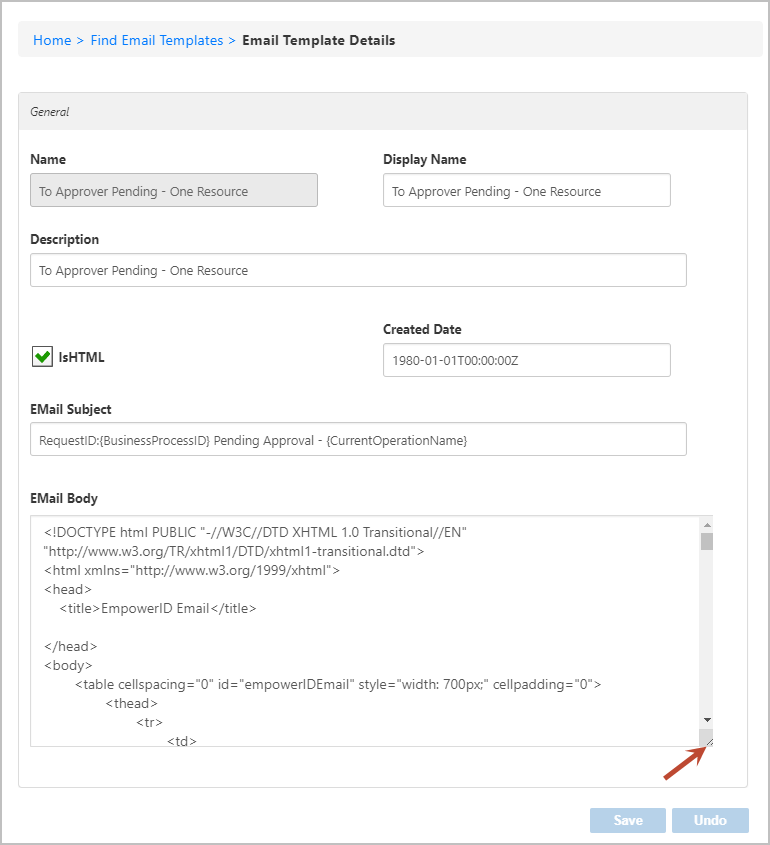Click the IsHTML label text
This screenshot has height=845, width=770.
(82, 357)
